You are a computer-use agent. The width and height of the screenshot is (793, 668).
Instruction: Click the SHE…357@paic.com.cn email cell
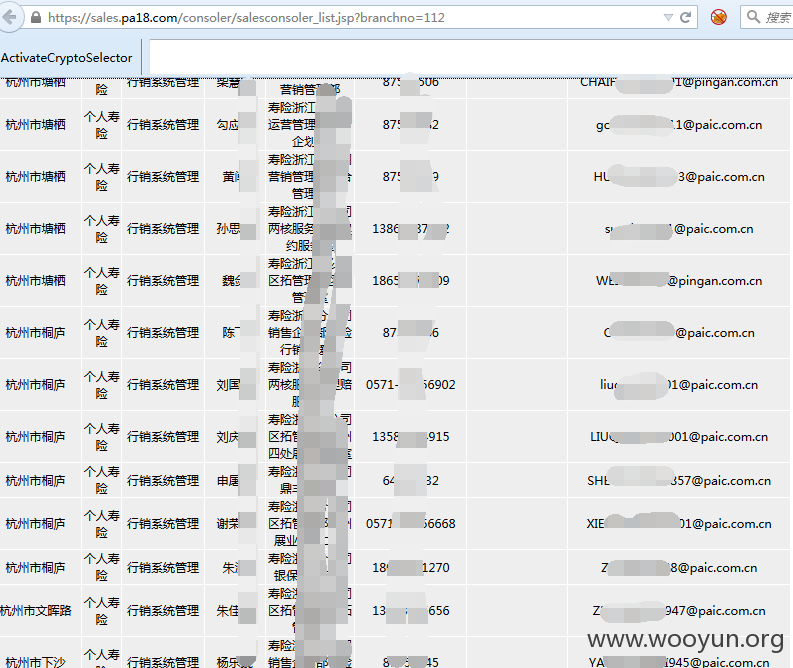679,480
